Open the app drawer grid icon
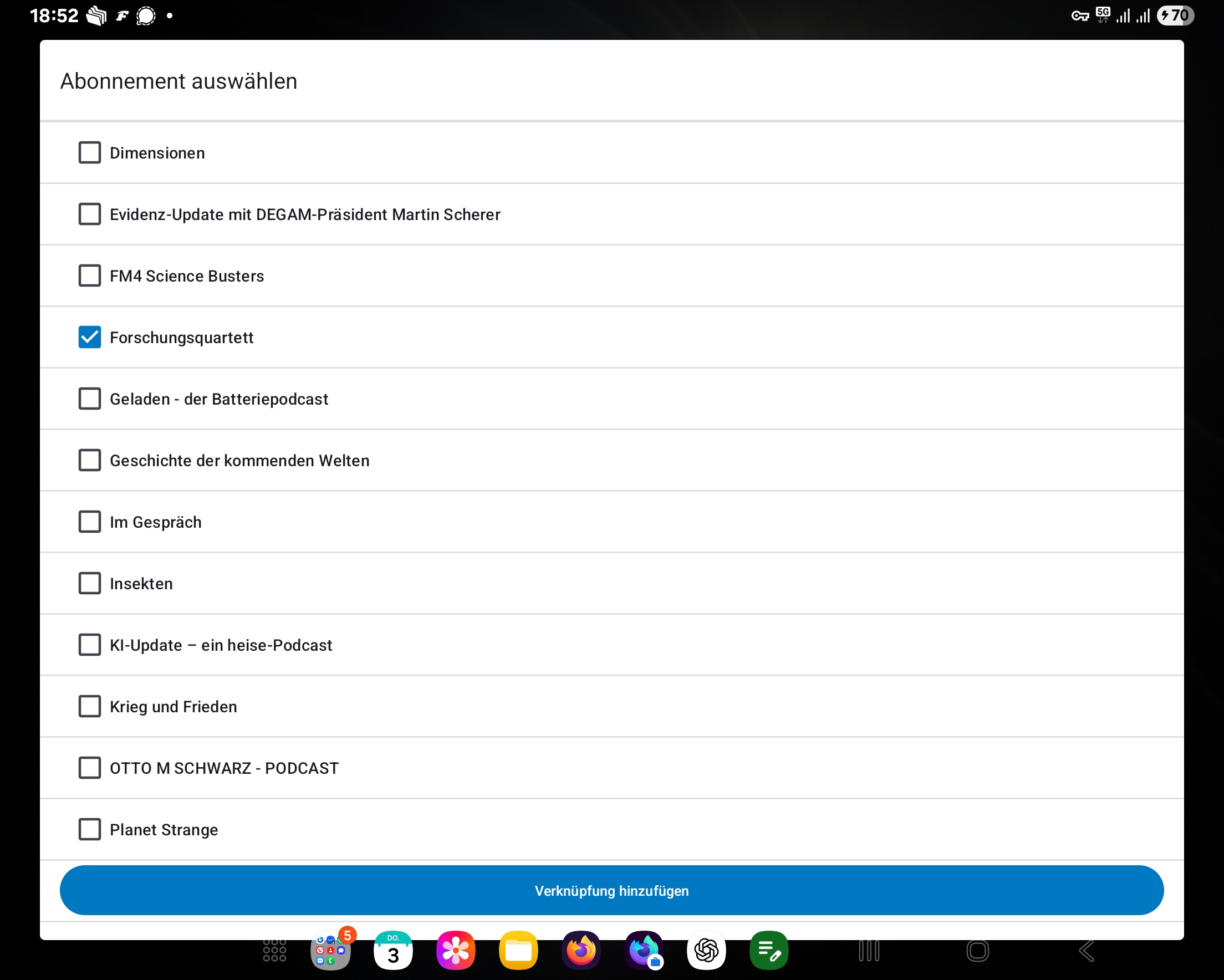Screen dimensions: 1224x980 pos(275,950)
